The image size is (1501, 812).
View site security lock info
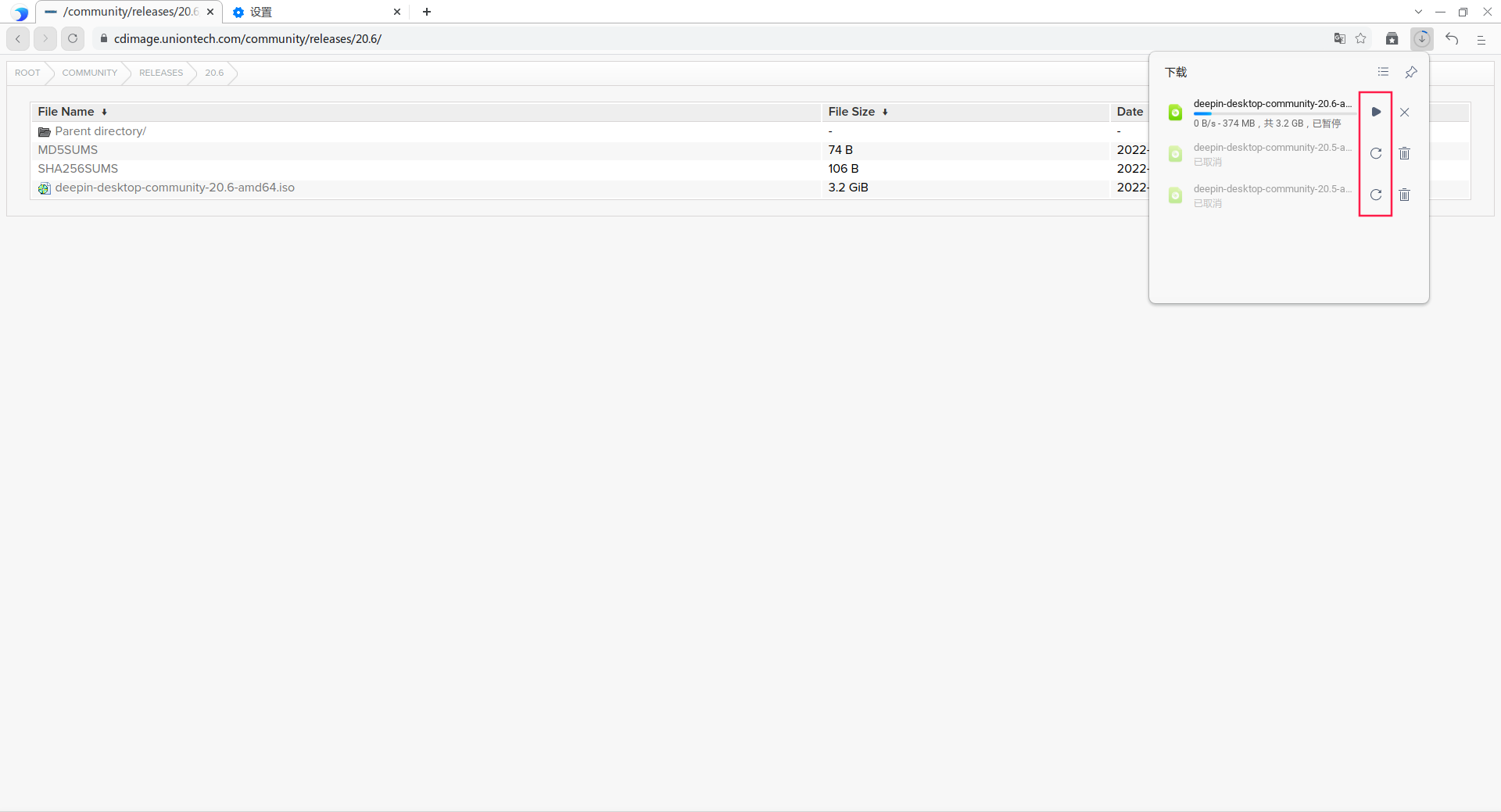(x=103, y=38)
